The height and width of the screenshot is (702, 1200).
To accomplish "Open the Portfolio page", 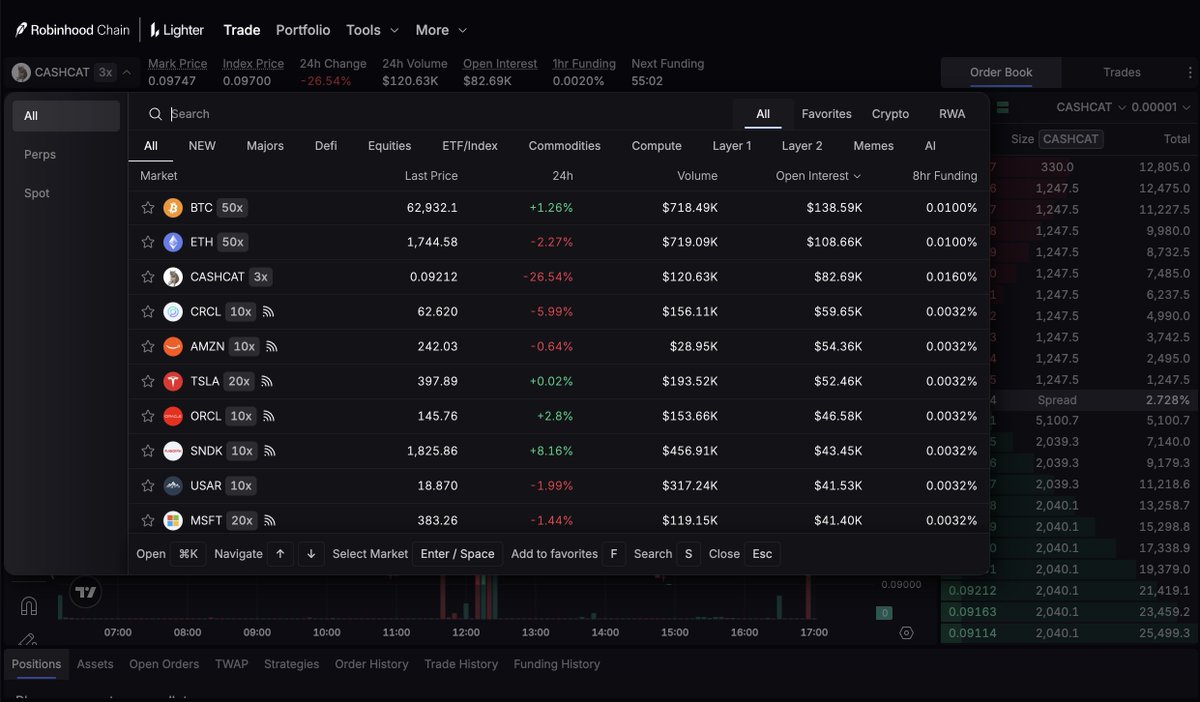I will 303,30.
